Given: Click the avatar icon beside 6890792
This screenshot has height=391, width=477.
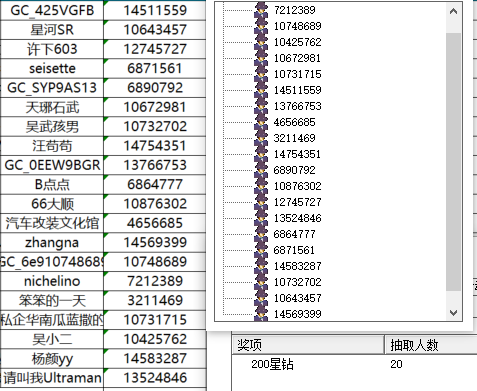Looking at the screenshot, I should 261,170.
